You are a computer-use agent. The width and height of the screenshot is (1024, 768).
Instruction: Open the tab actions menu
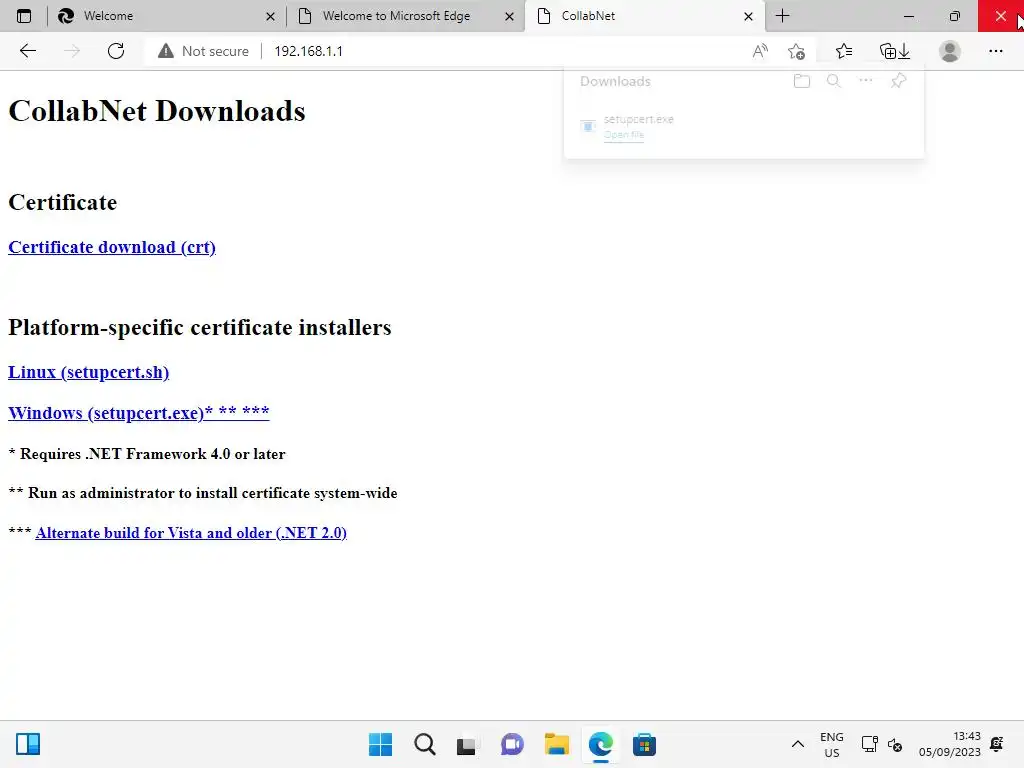coord(24,16)
